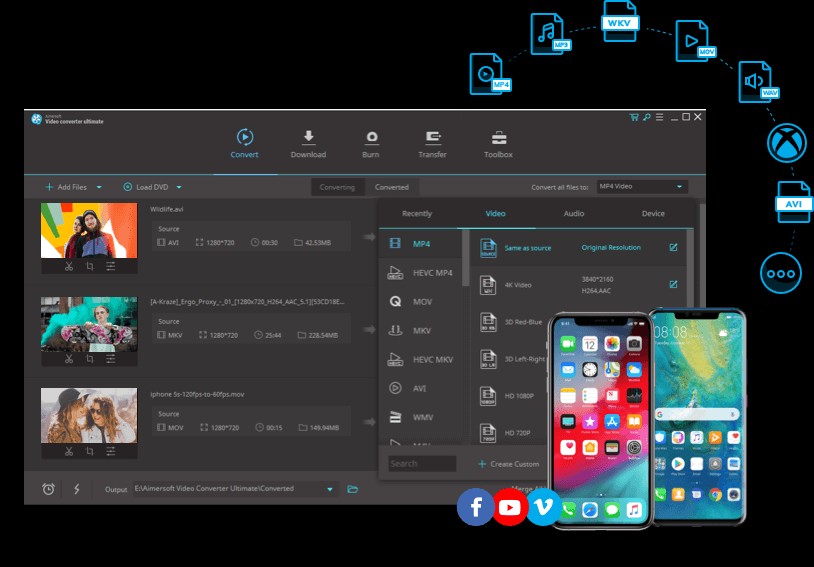
Task: Select the Device format tab
Action: pos(653,214)
